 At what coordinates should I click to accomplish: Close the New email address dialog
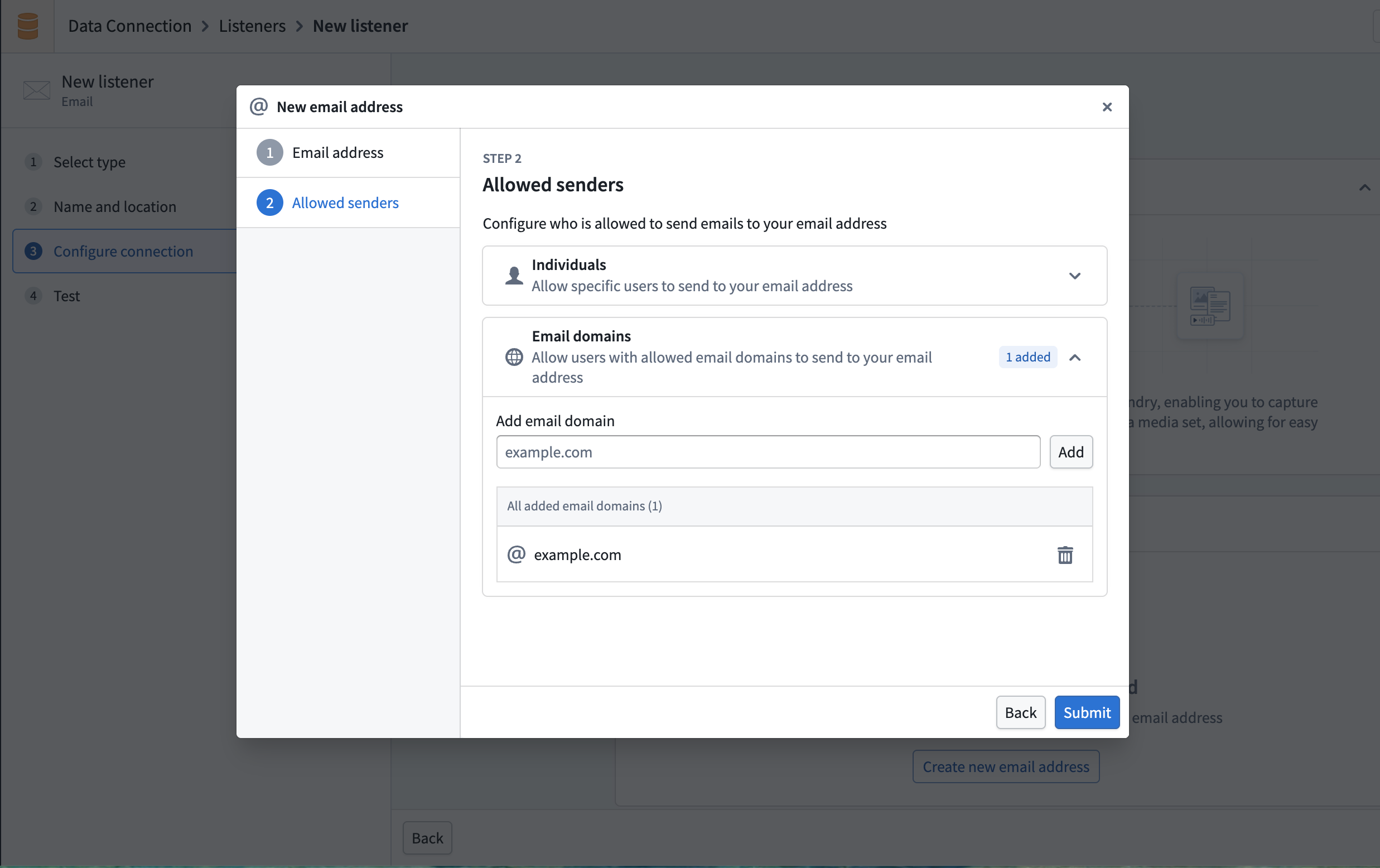point(1107,107)
